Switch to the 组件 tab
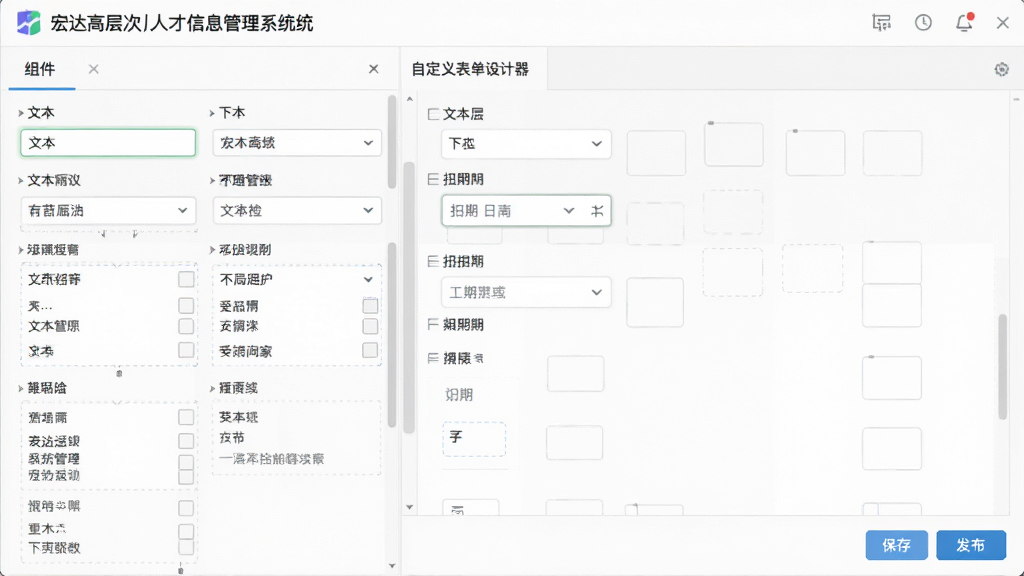Screen dimensions: 1024x576 click(40, 69)
